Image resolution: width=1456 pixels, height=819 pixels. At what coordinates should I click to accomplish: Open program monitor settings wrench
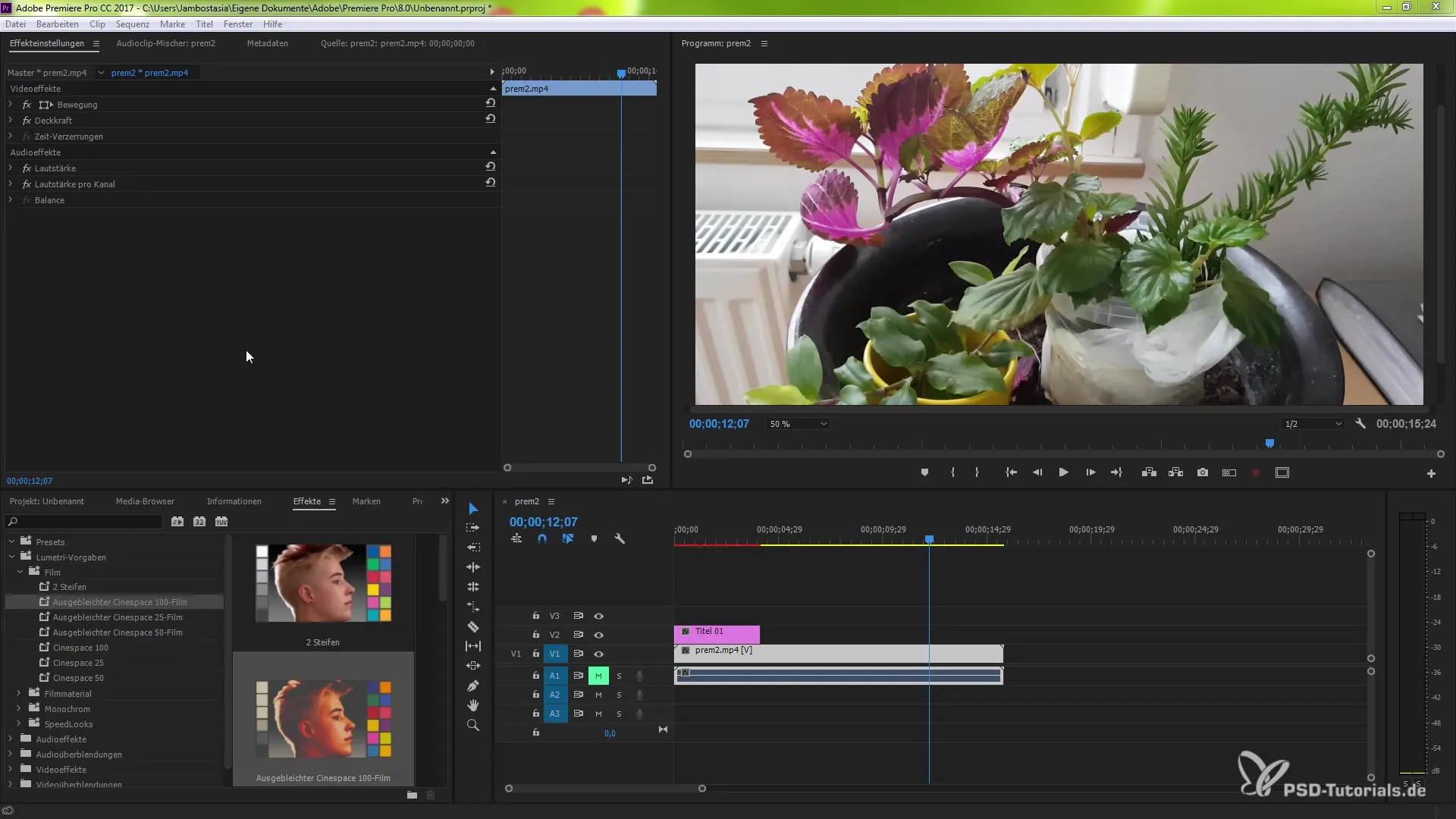[1360, 424]
